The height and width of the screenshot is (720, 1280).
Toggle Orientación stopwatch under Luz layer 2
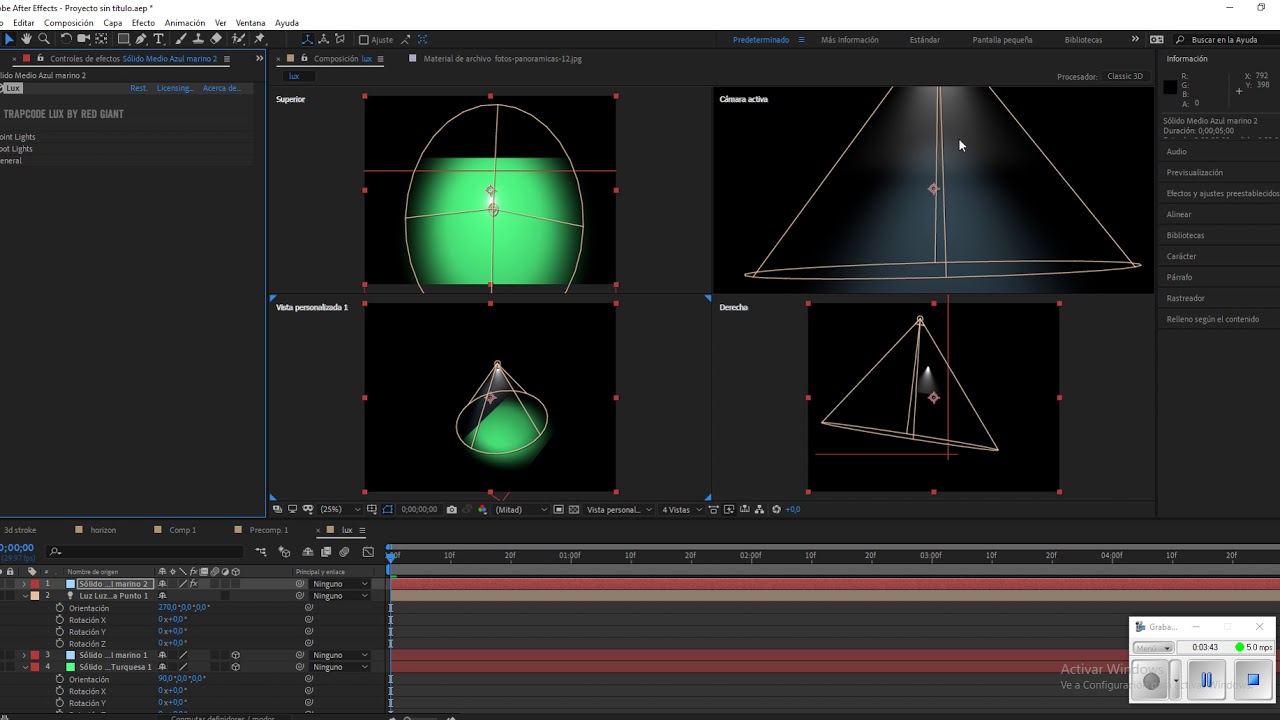pos(60,608)
